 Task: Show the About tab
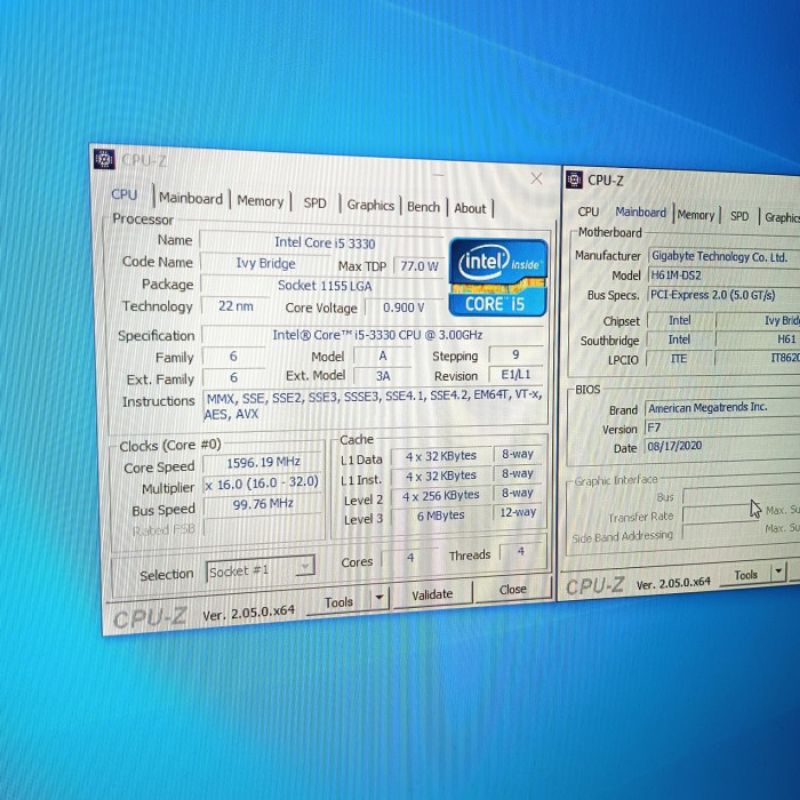tap(470, 208)
